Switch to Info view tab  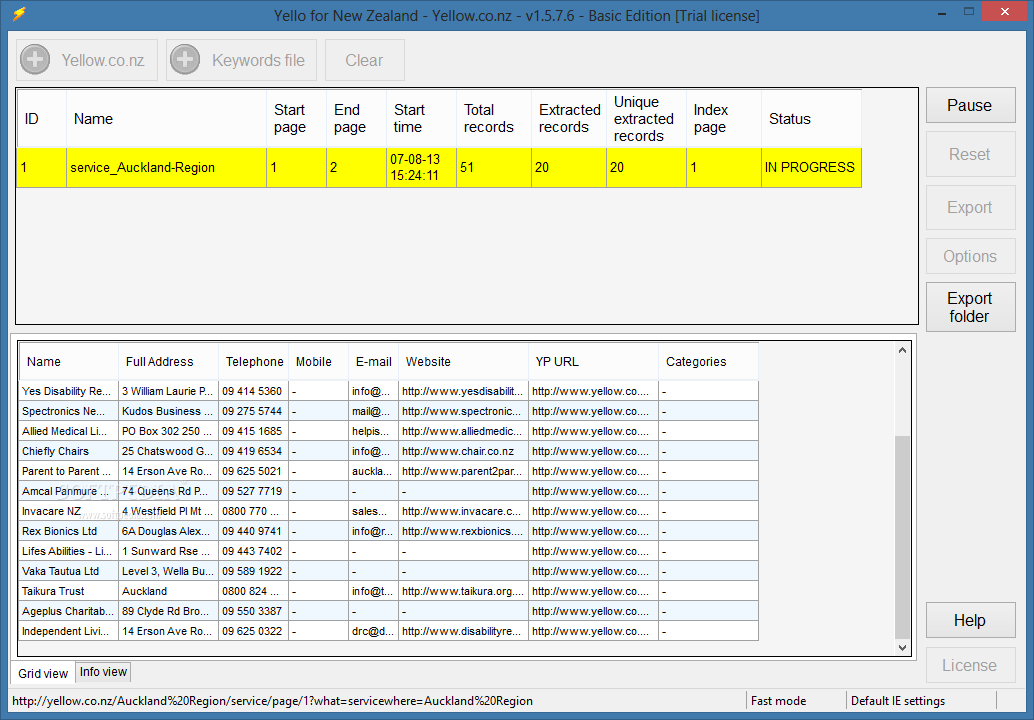[x=104, y=672]
